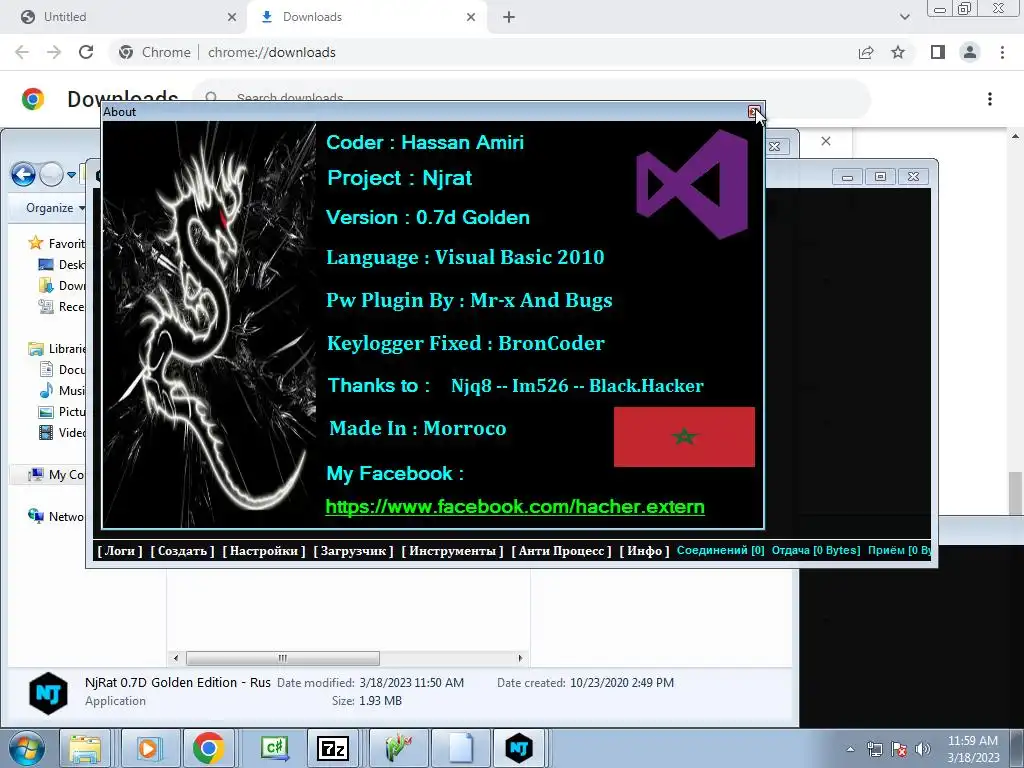Dismiss the download item with X
The image size is (1024, 768).
[x=825, y=141]
